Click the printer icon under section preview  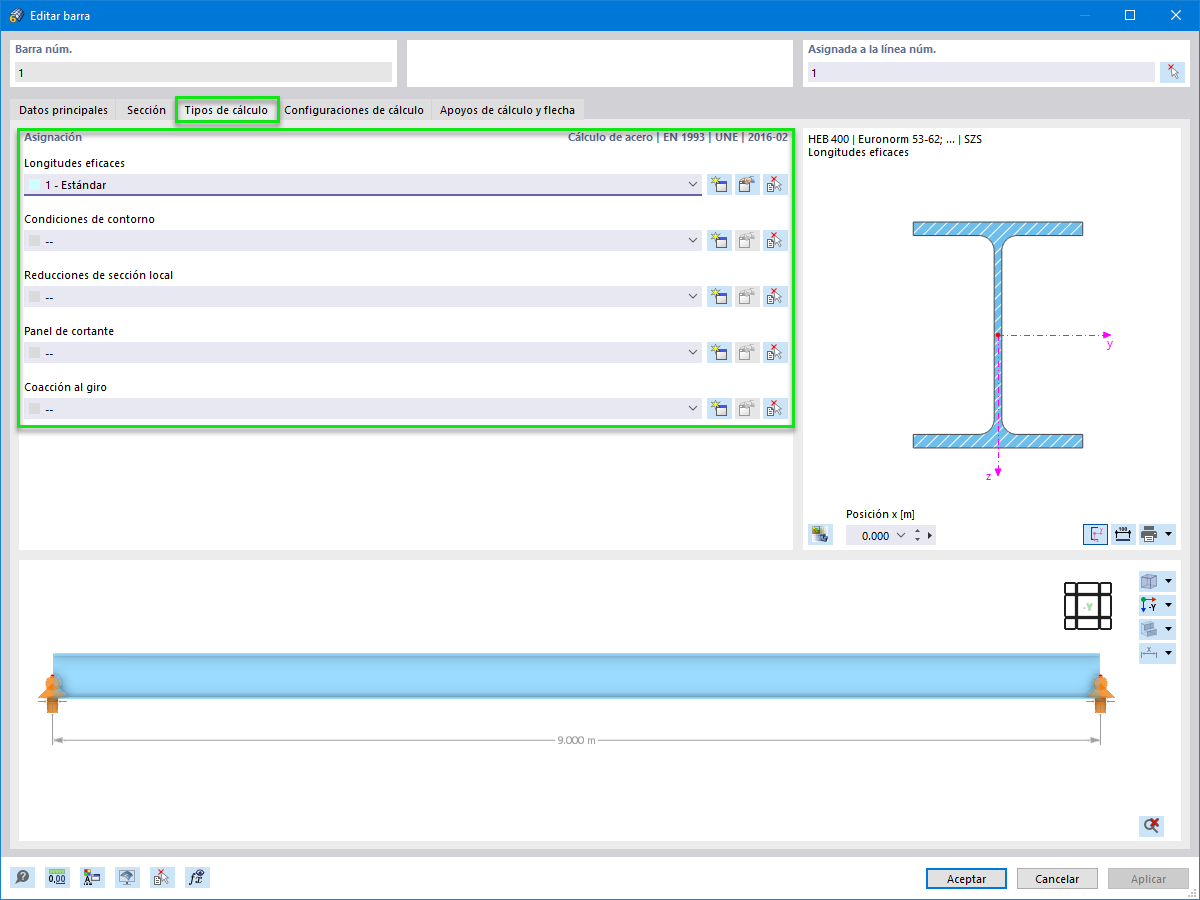[x=1149, y=534]
